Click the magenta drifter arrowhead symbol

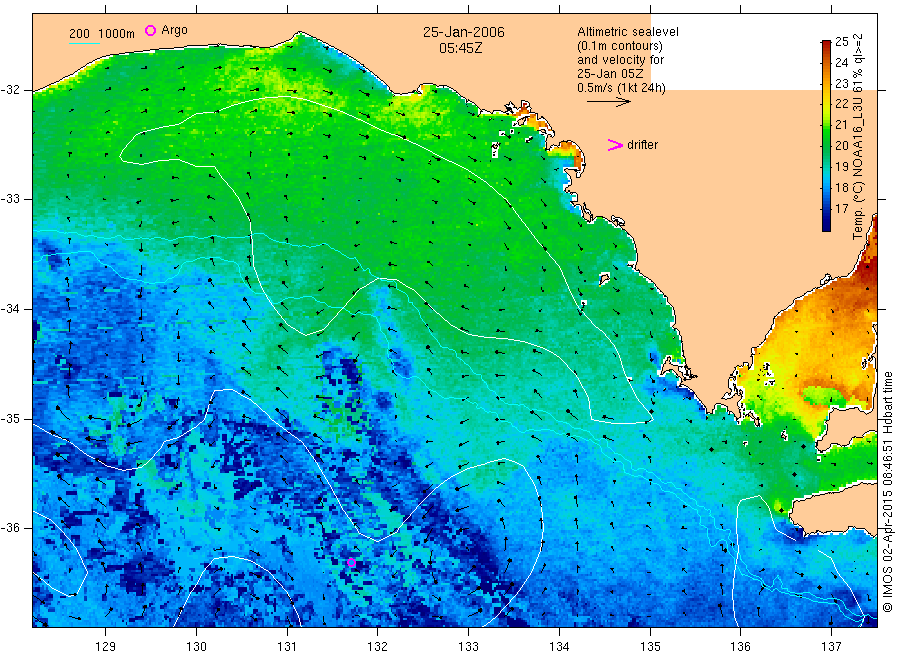coord(615,145)
